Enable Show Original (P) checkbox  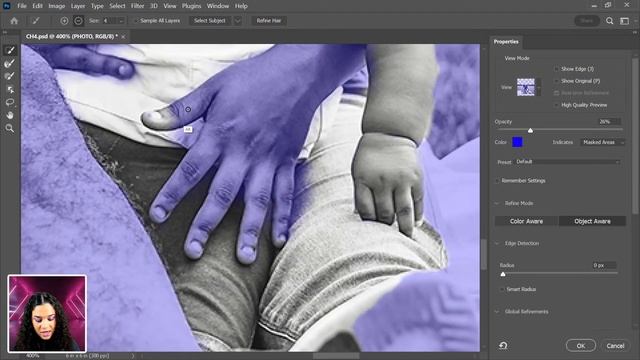click(x=556, y=81)
